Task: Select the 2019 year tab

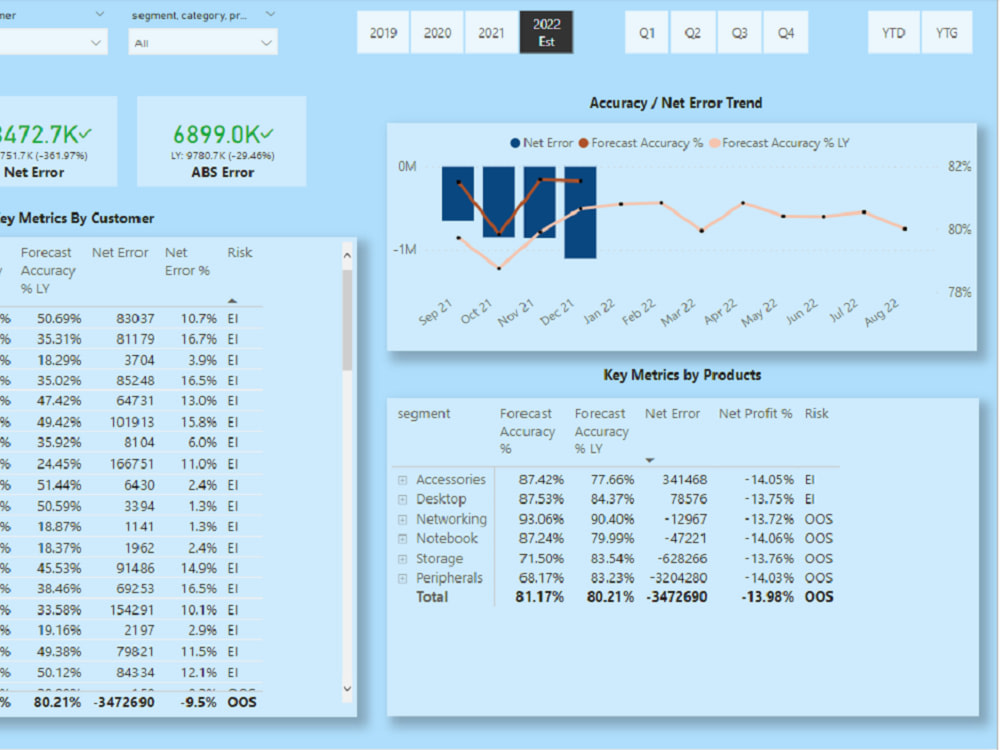Action: [x=383, y=31]
